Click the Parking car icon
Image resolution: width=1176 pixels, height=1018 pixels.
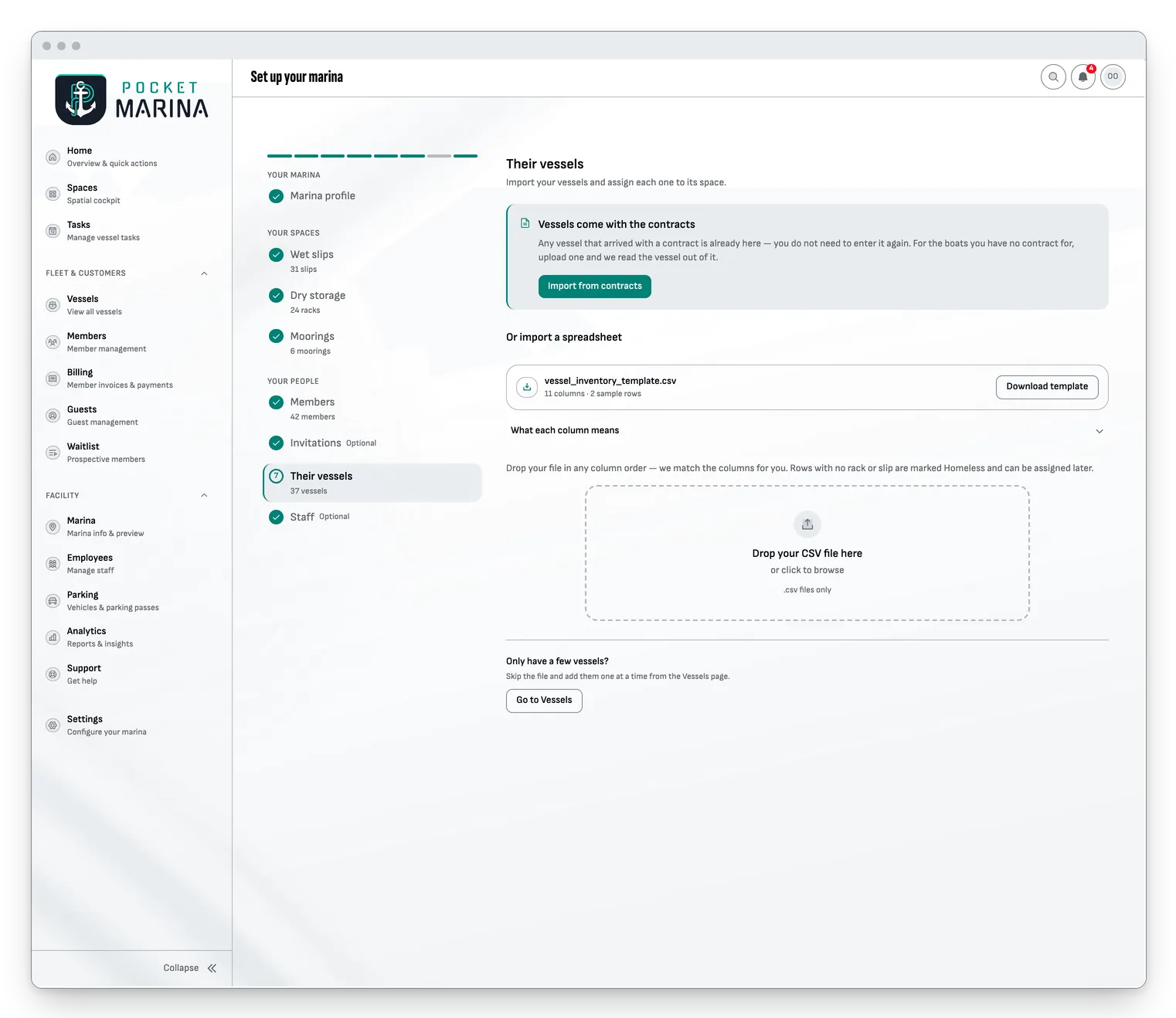click(53, 601)
